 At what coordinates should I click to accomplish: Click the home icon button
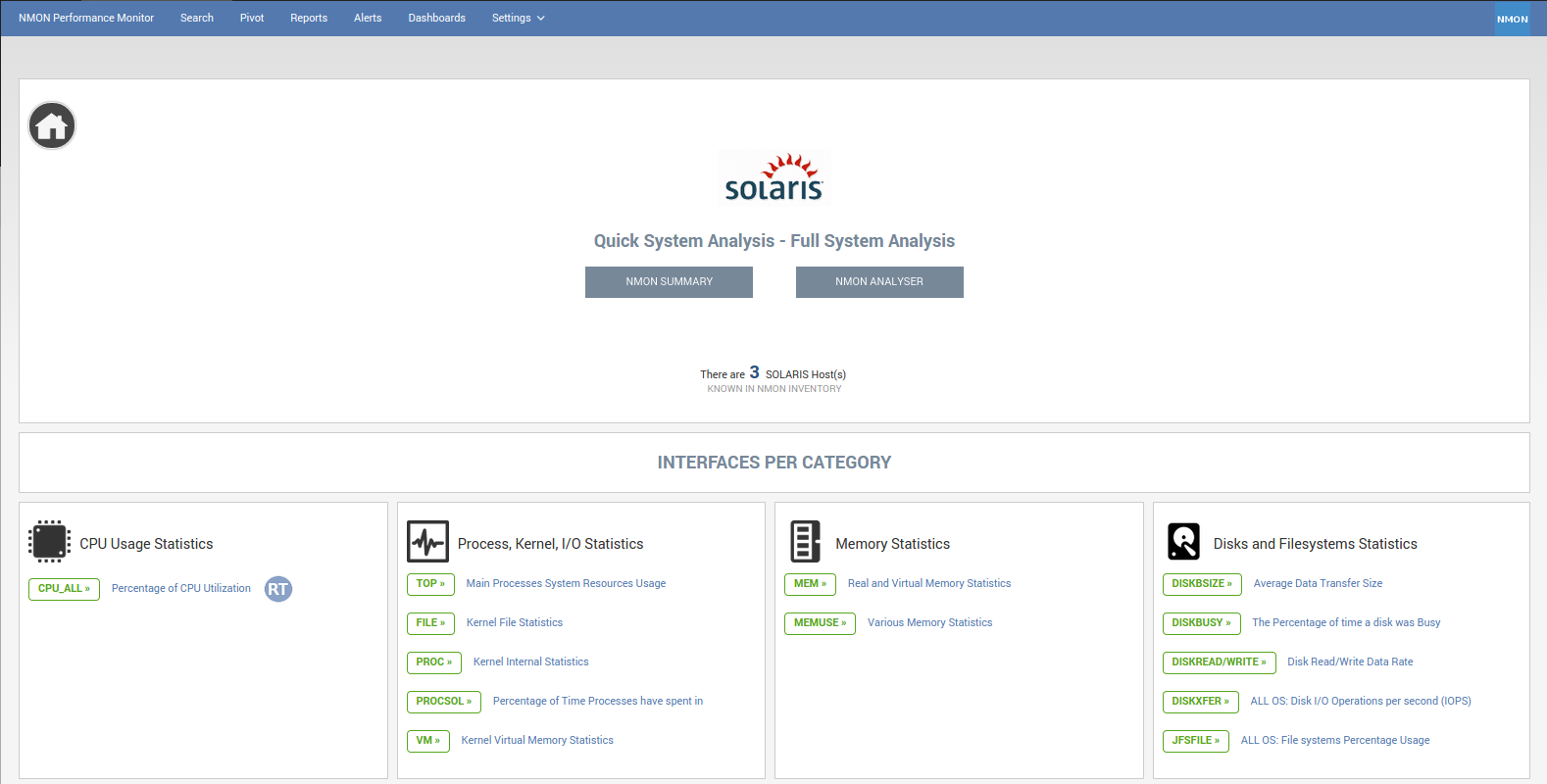pos(52,125)
